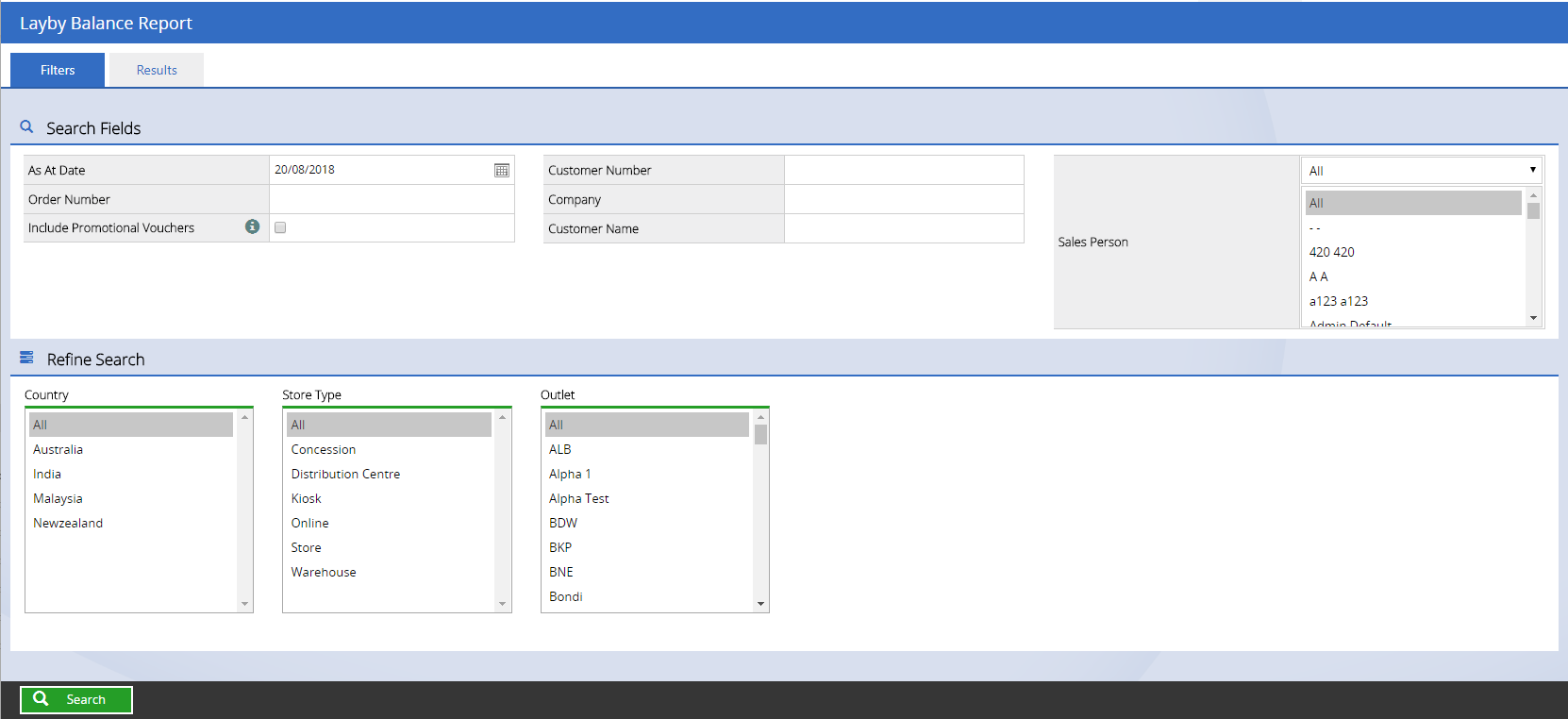
Task: Open the Sales Person dropdown
Action: tap(1422, 171)
